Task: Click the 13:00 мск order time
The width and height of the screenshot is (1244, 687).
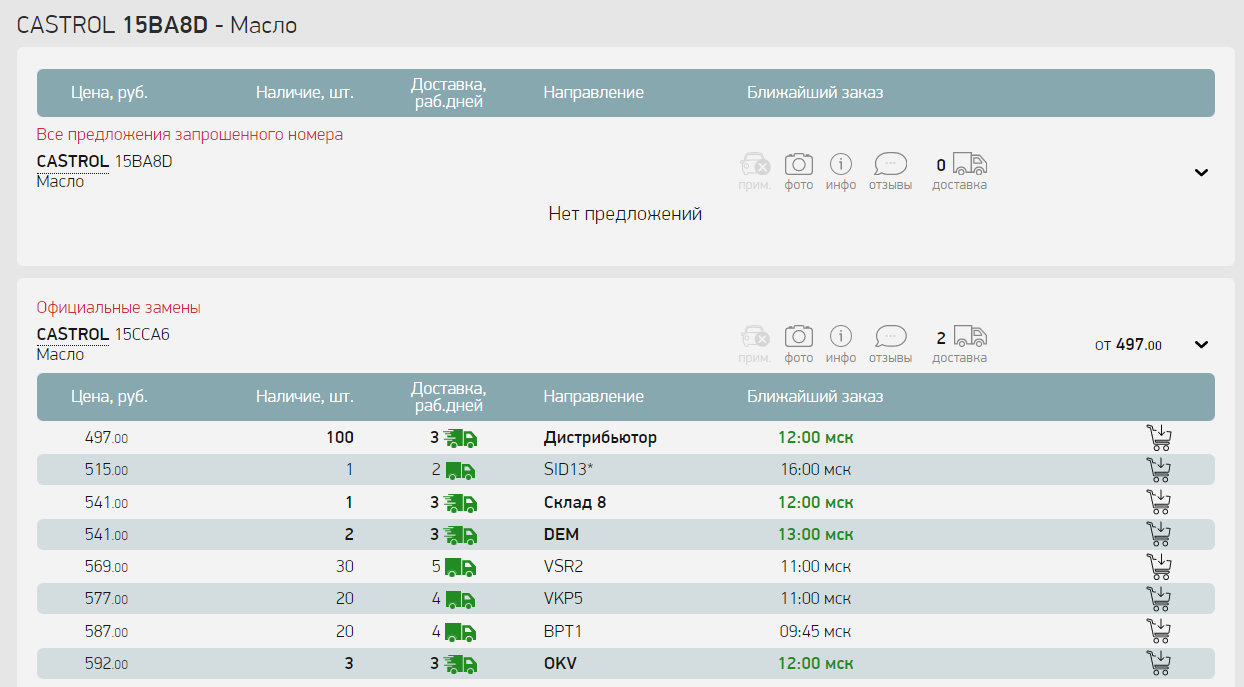Action: tap(816, 534)
